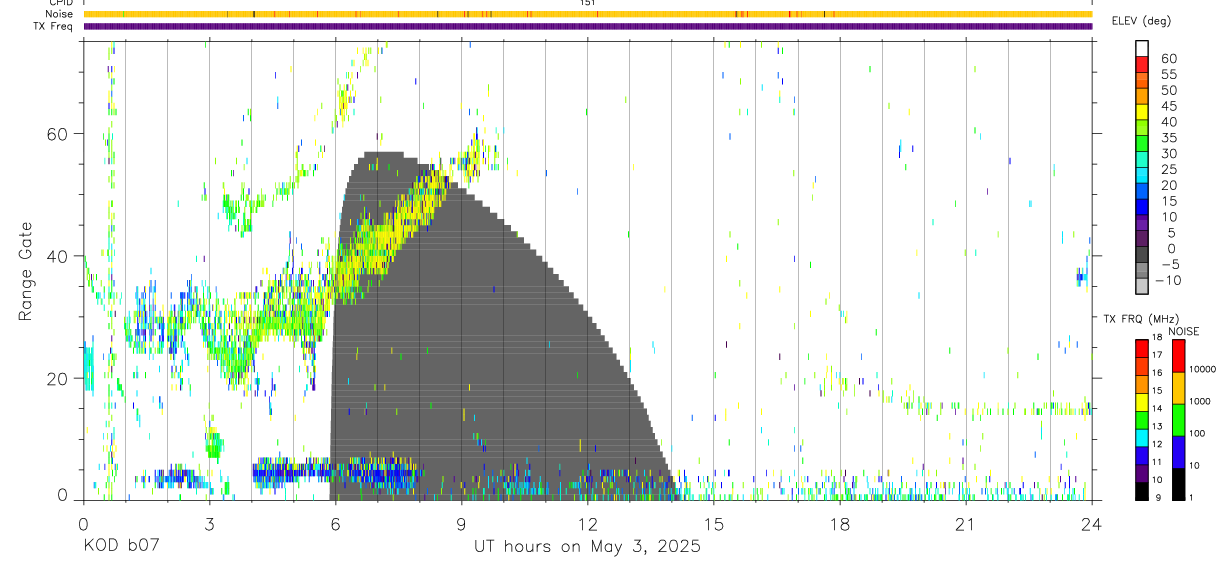Screen dimensions: 1228x567
Task: Click the '13' value on TX FRQ scale
Action: click(1156, 426)
